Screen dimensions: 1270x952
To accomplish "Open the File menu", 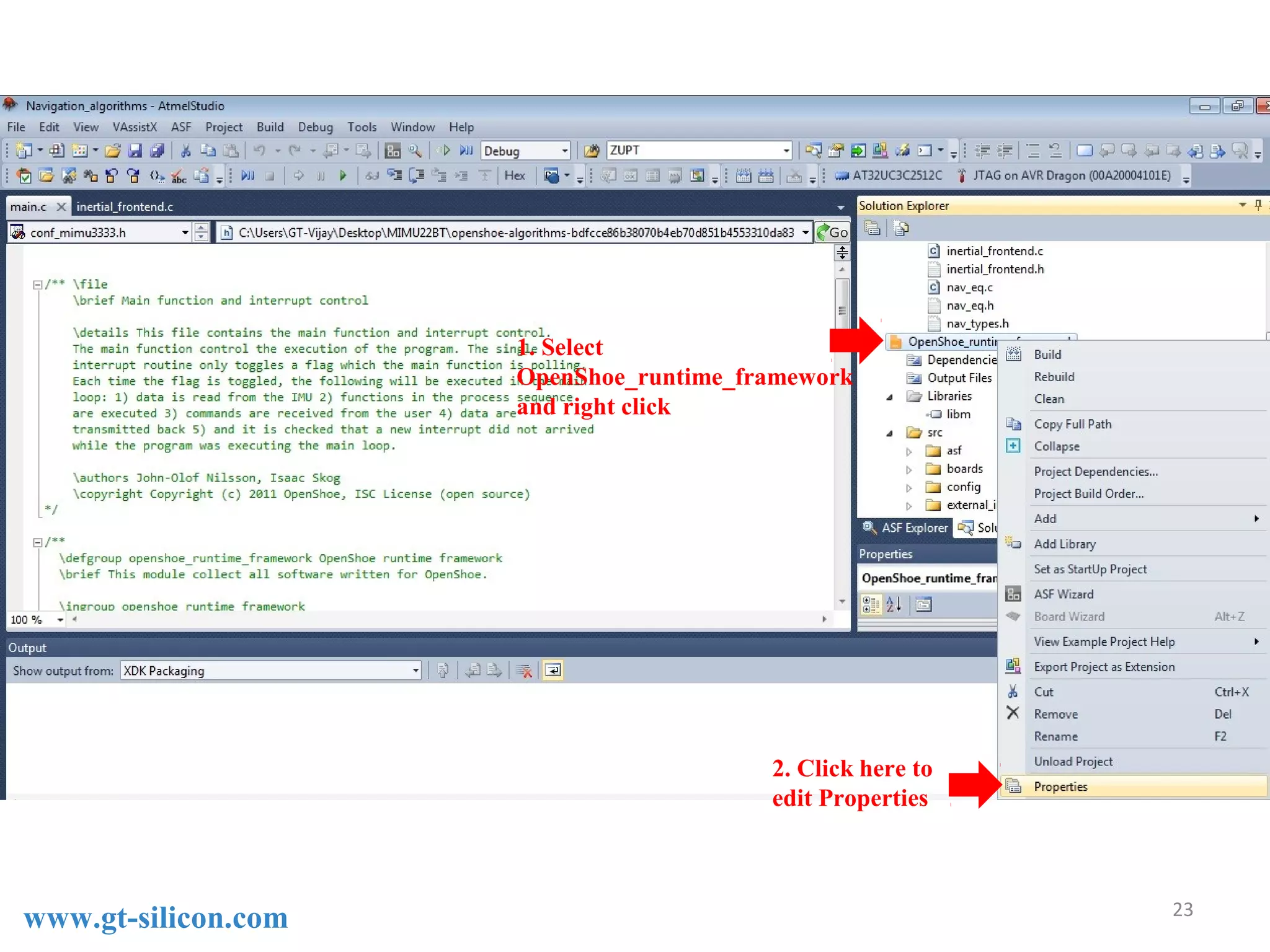I will 16,127.
